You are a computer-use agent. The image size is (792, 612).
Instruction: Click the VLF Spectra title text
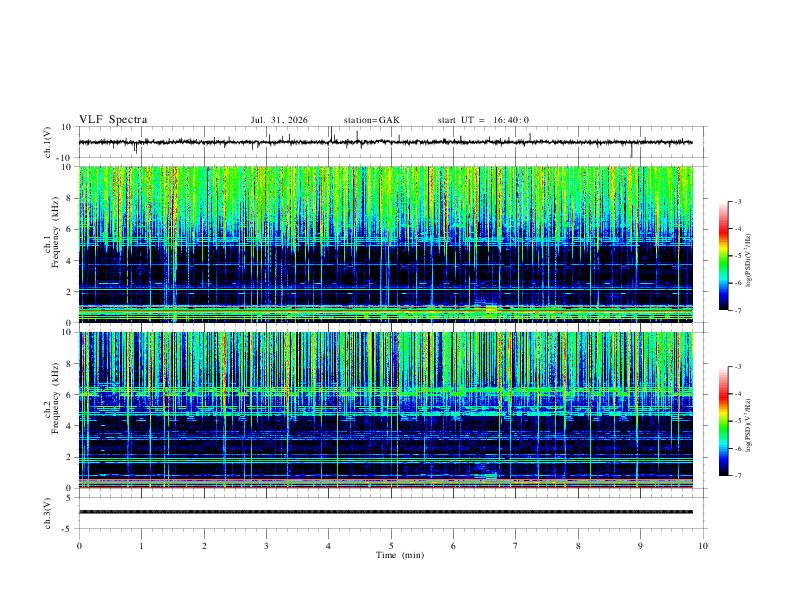click(x=113, y=120)
